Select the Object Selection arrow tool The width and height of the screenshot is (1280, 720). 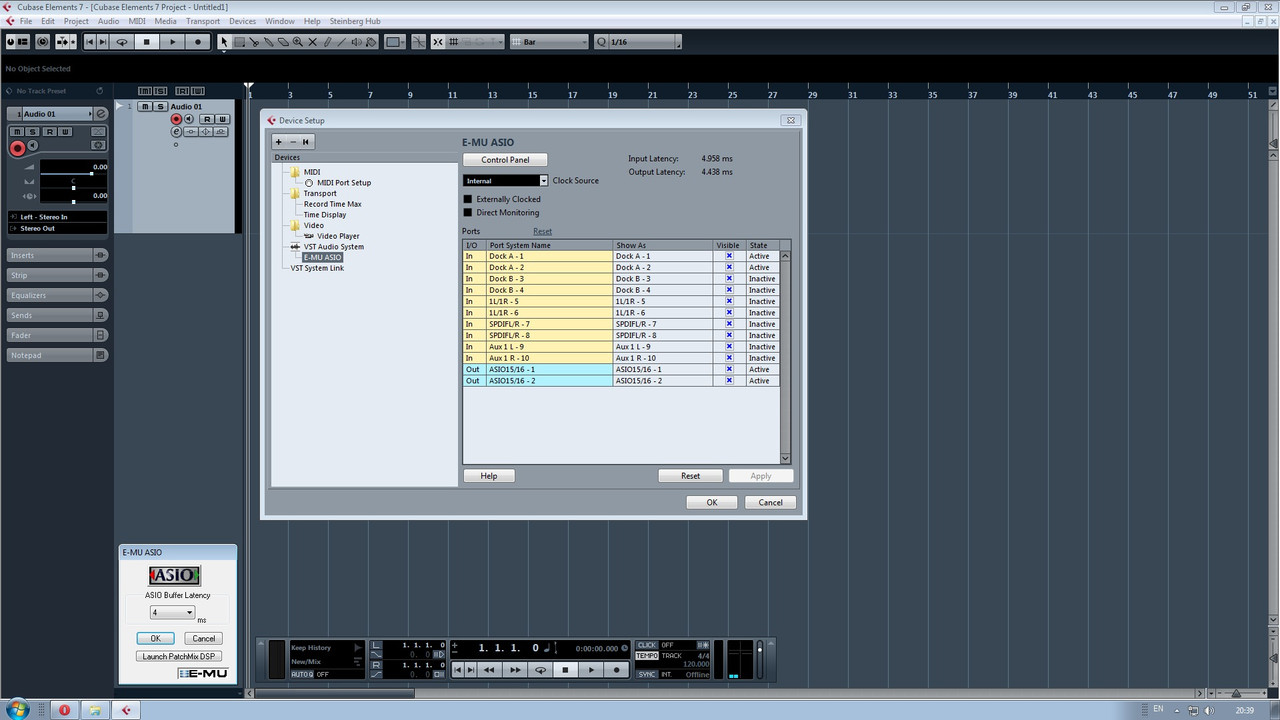pyautogui.click(x=224, y=42)
